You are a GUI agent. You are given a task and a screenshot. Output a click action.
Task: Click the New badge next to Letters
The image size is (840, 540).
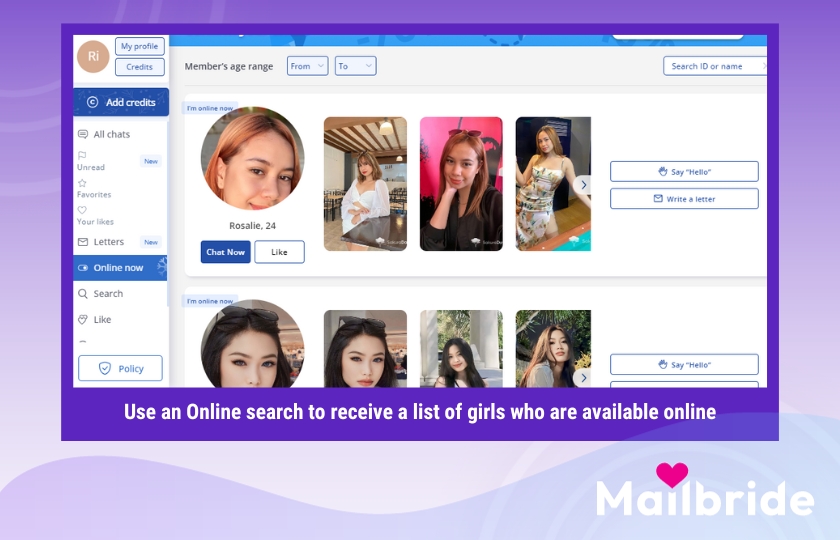click(151, 242)
